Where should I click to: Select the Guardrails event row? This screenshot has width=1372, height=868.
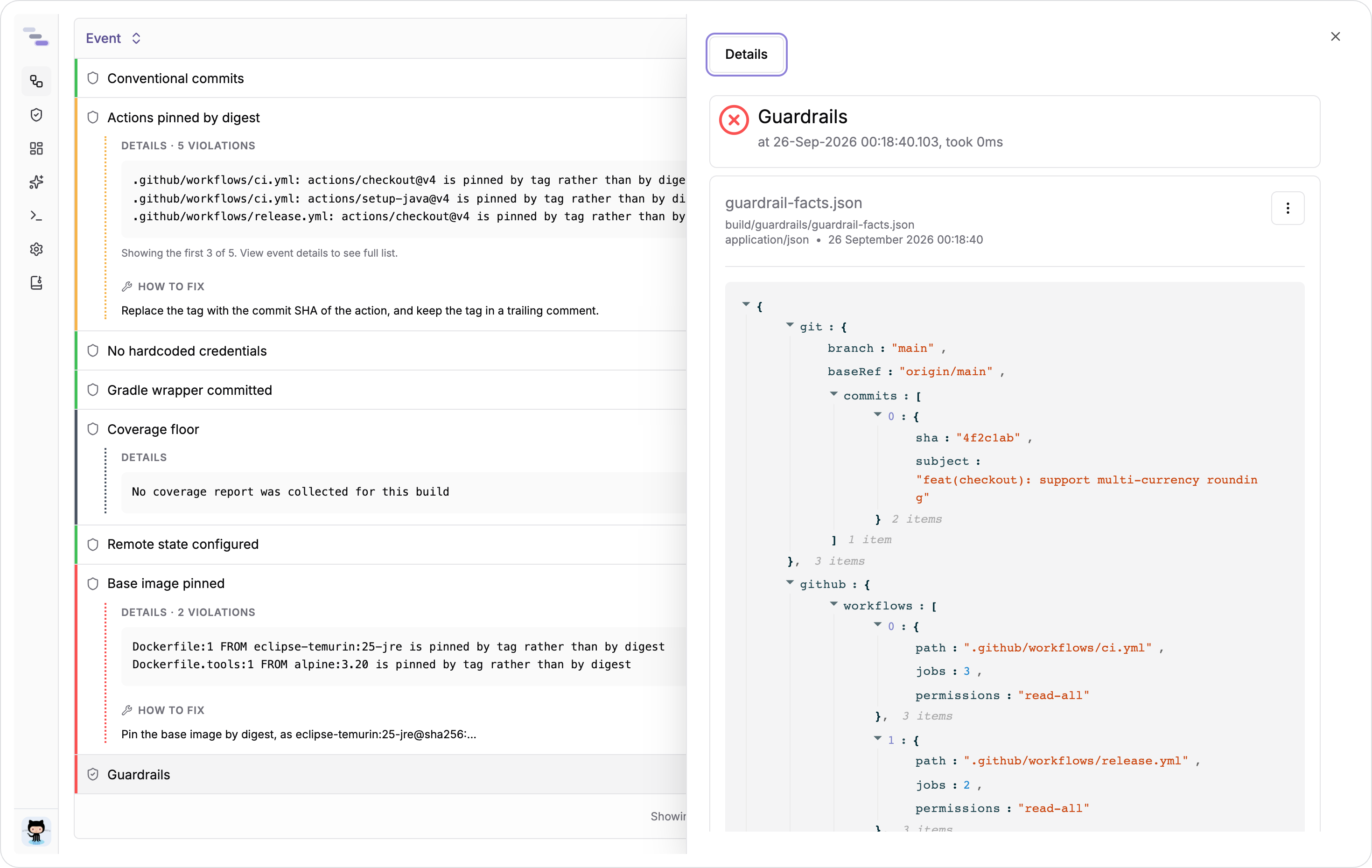(x=381, y=774)
